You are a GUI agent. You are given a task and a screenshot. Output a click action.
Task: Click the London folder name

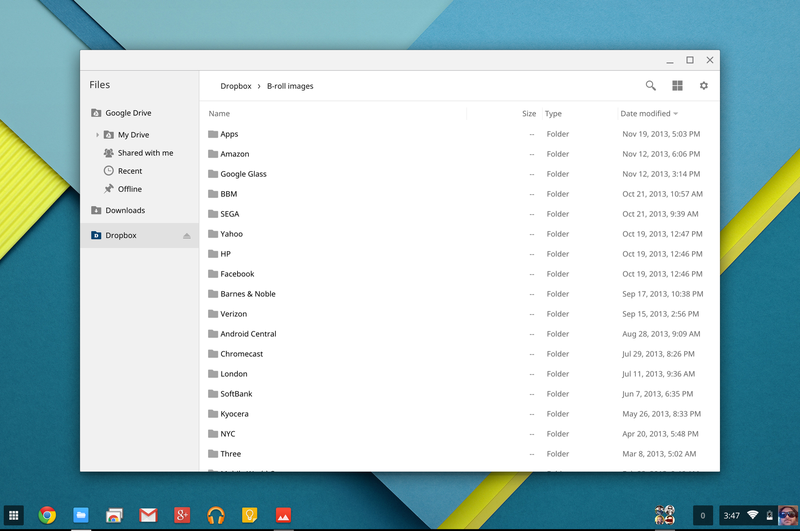pyautogui.click(x=234, y=374)
